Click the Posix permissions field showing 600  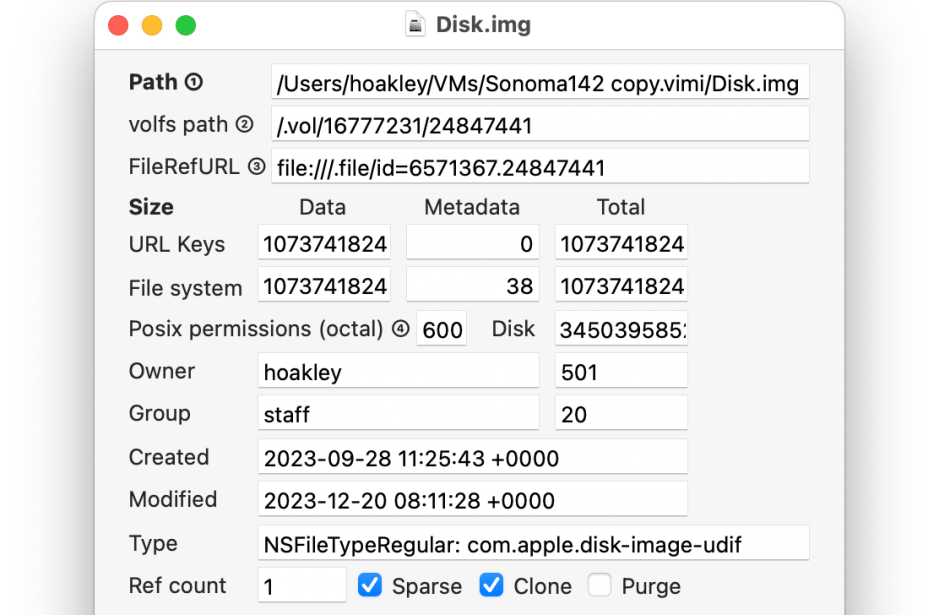coord(441,330)
